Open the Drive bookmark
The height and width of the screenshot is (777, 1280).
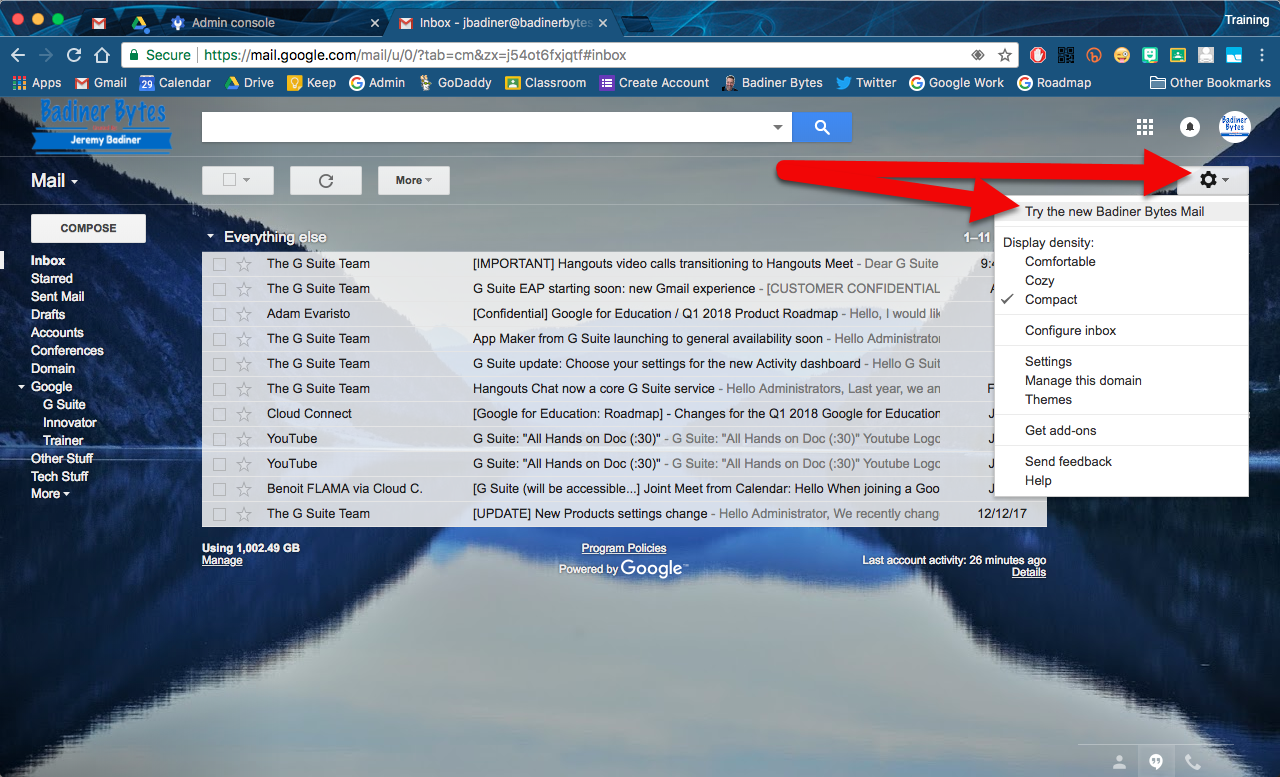pyautogui.click(x=249, y=83)
